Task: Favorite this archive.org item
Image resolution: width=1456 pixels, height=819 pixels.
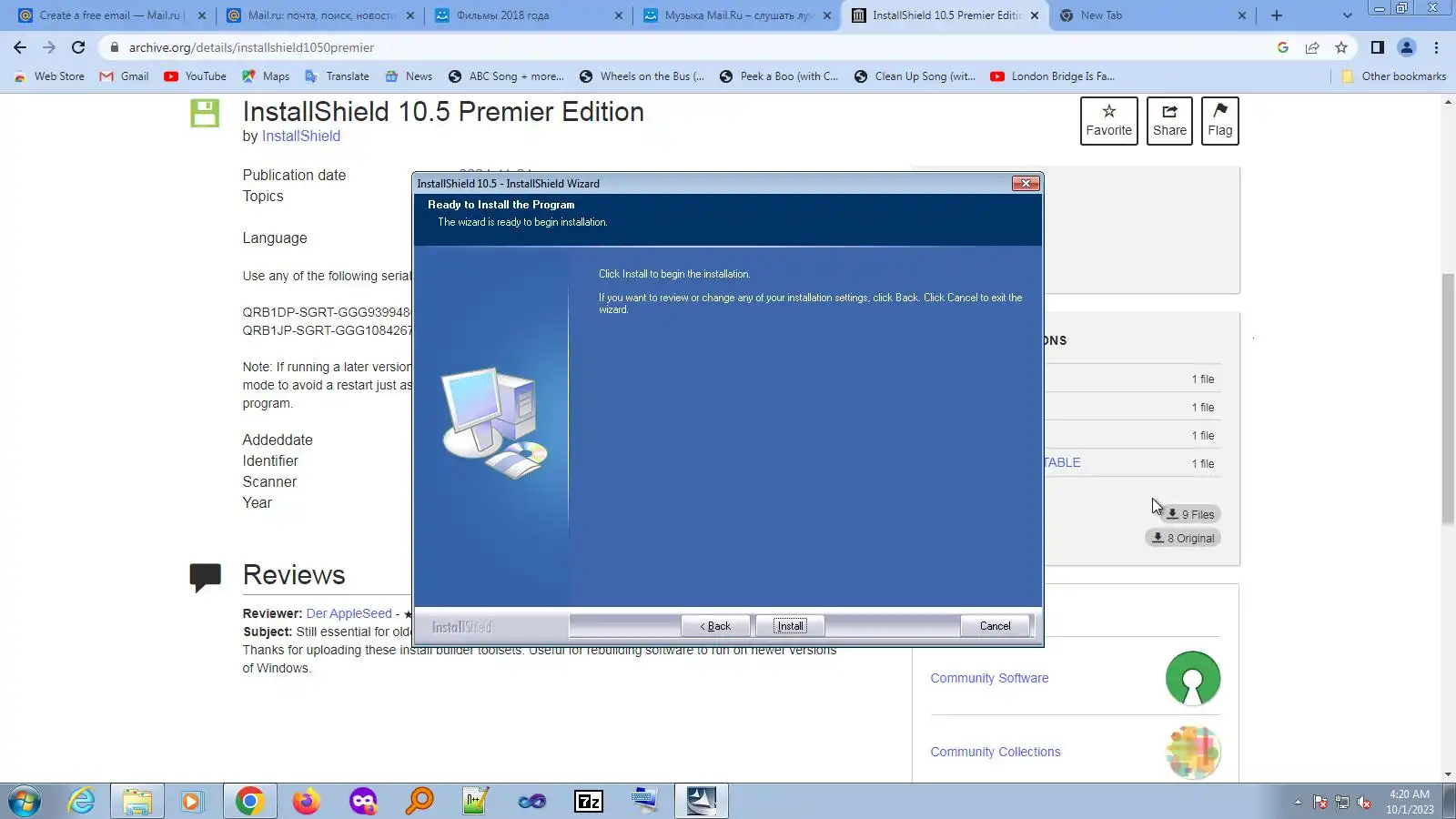Action: (x=1108, y=121)
